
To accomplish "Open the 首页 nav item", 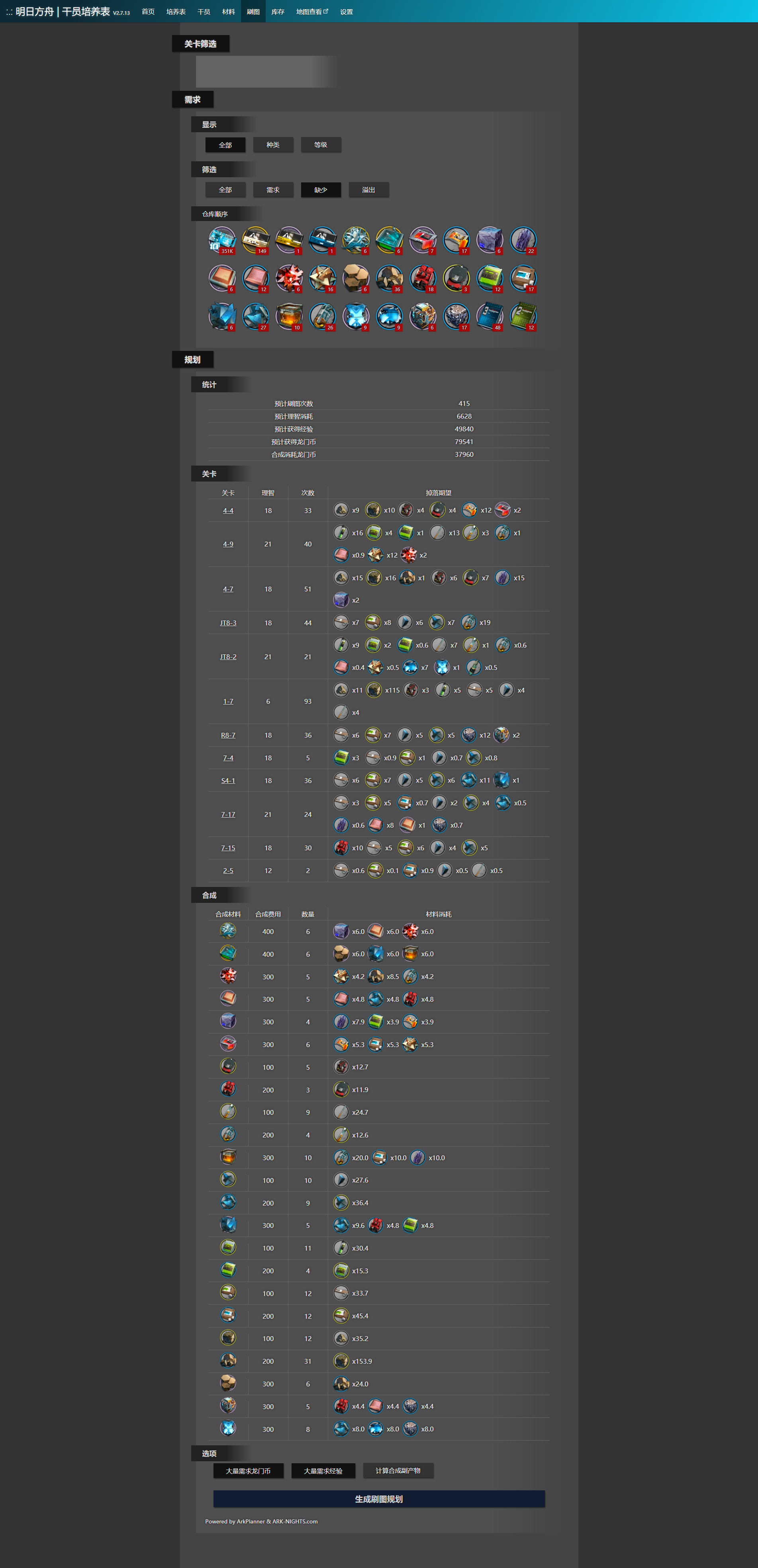I will 148,12.
